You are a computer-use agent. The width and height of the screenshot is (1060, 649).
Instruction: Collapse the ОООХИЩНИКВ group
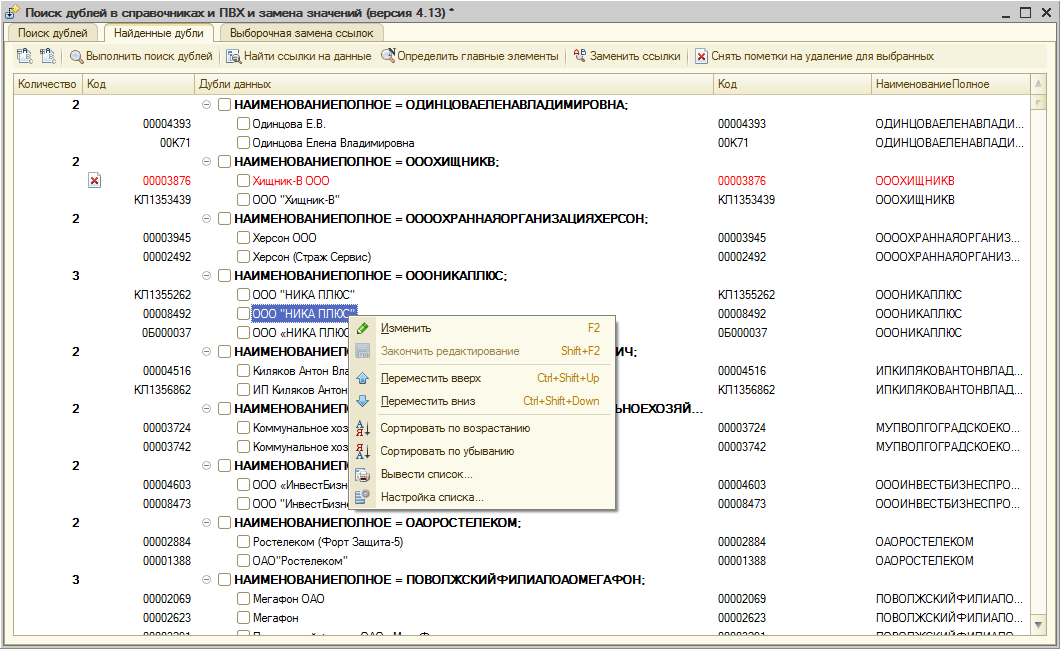(206, 162)
